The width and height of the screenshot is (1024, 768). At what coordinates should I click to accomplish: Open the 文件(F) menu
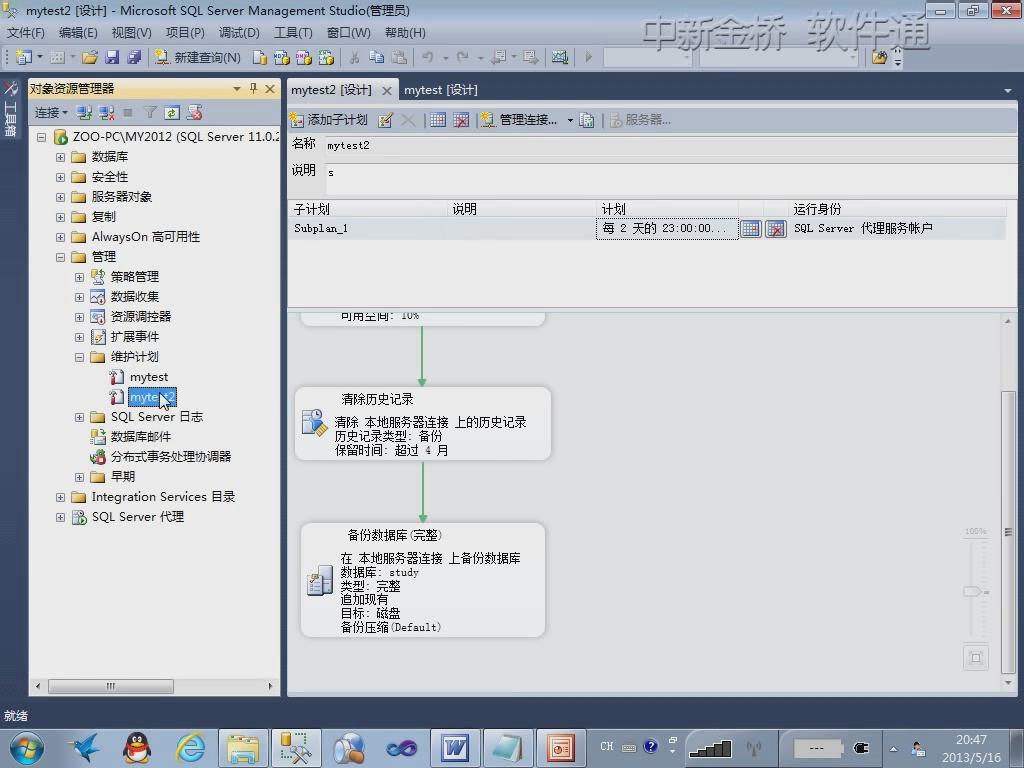tap(26, 33)
